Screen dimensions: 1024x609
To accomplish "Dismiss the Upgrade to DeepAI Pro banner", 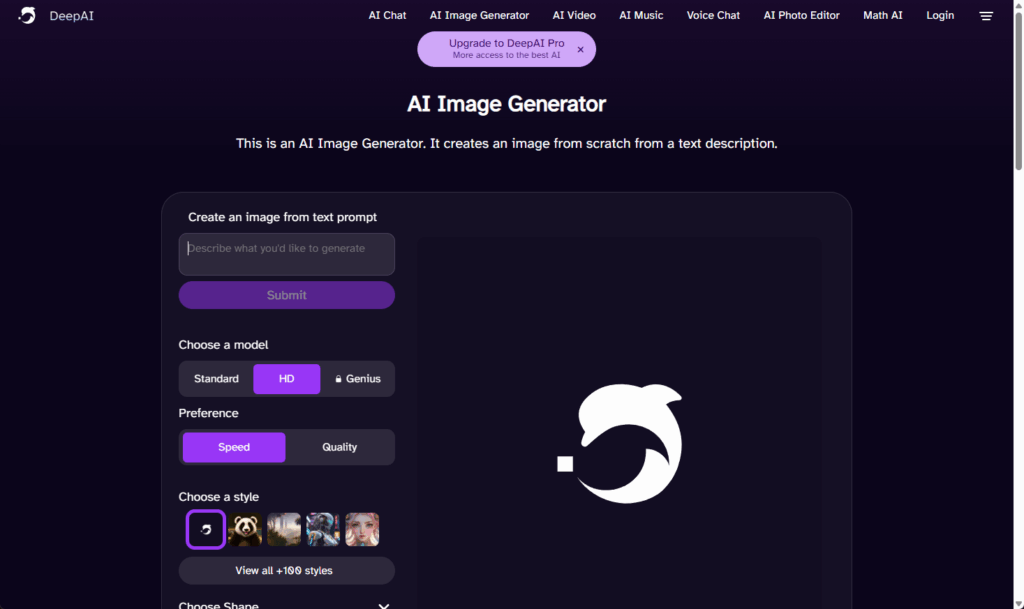I will point(580,50).
